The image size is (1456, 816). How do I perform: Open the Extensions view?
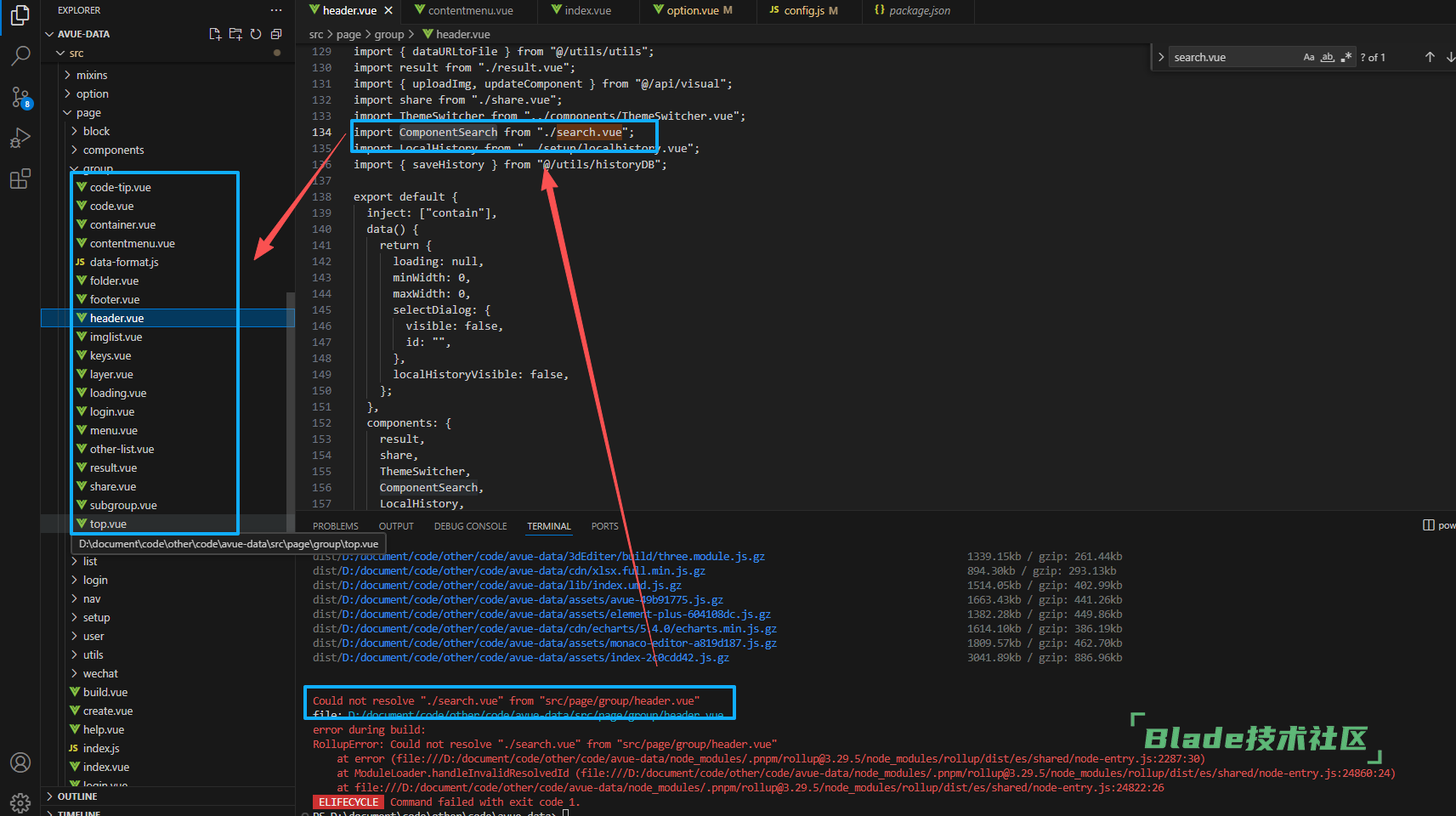coord(20,178)
